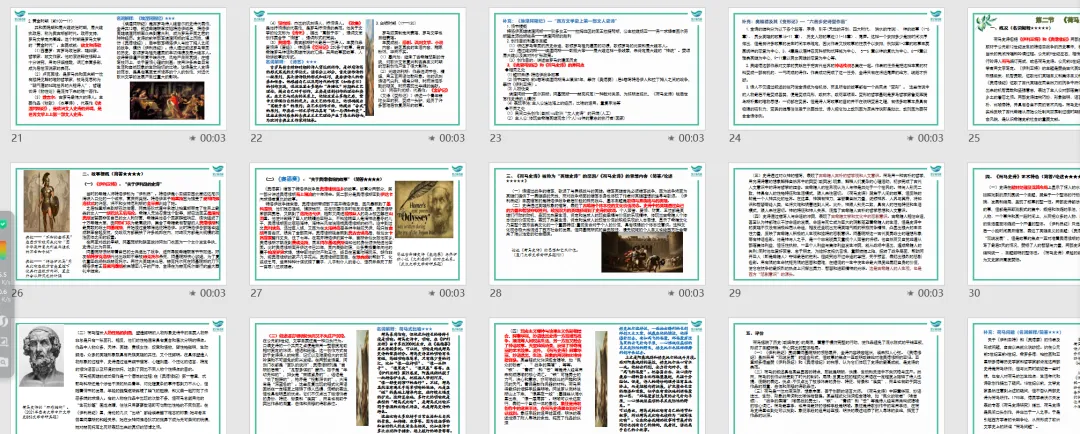
Task: Select slide 24 thumbnail
Action: pos(836,69)
